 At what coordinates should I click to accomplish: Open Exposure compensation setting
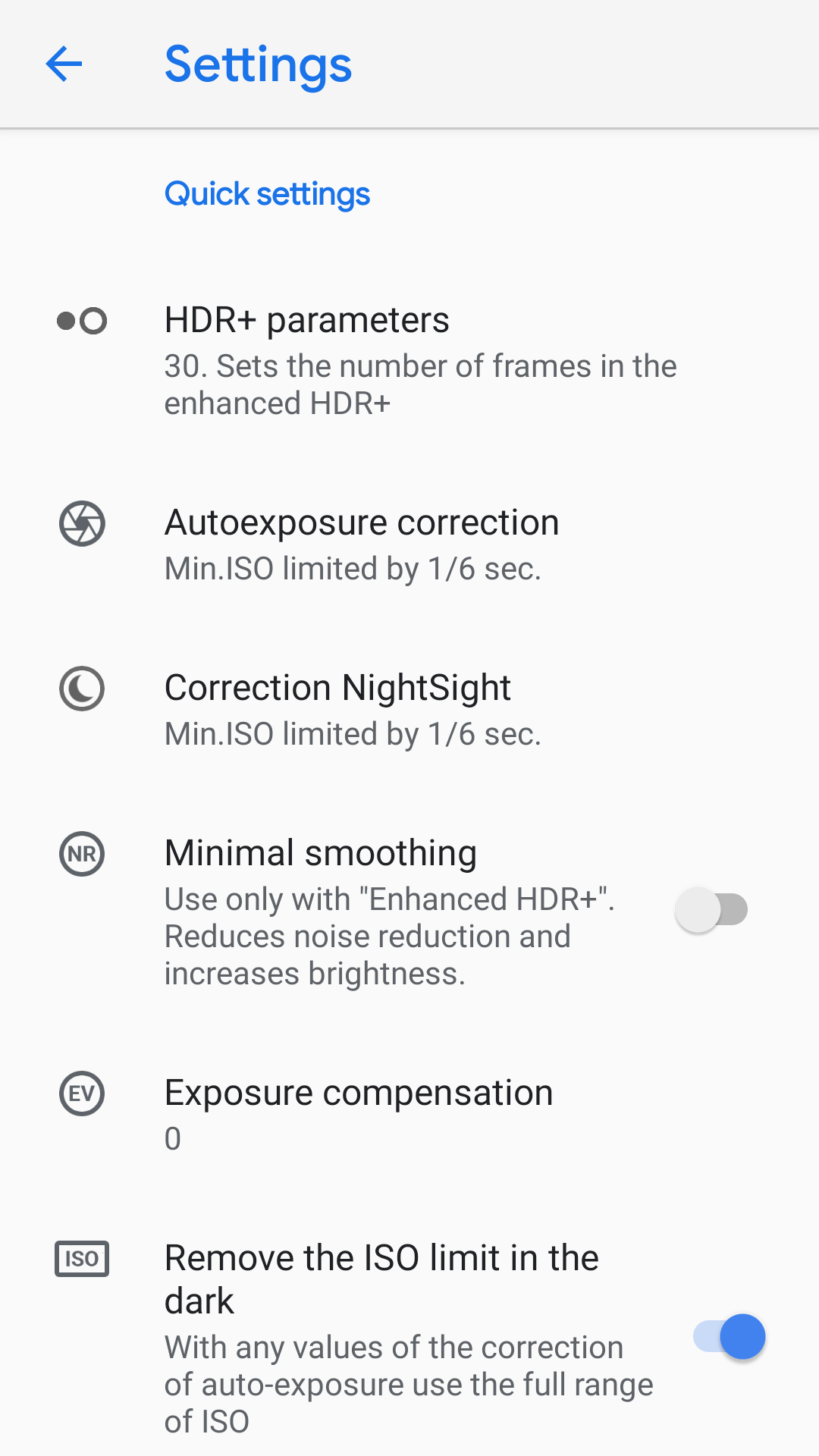(x=359, y=1093)
